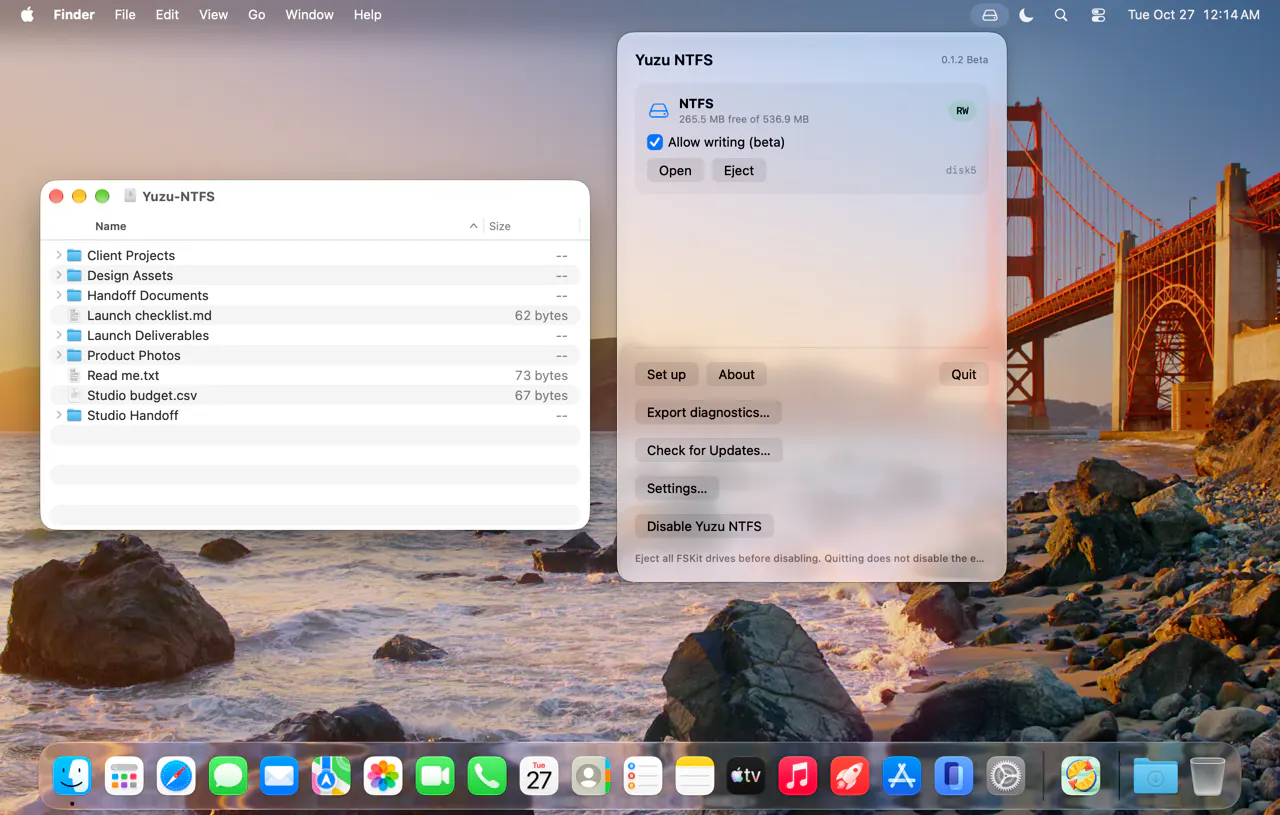Select the Read me.txt file row
This screenshot has width=1280, height=815.
tap(315, 375)
